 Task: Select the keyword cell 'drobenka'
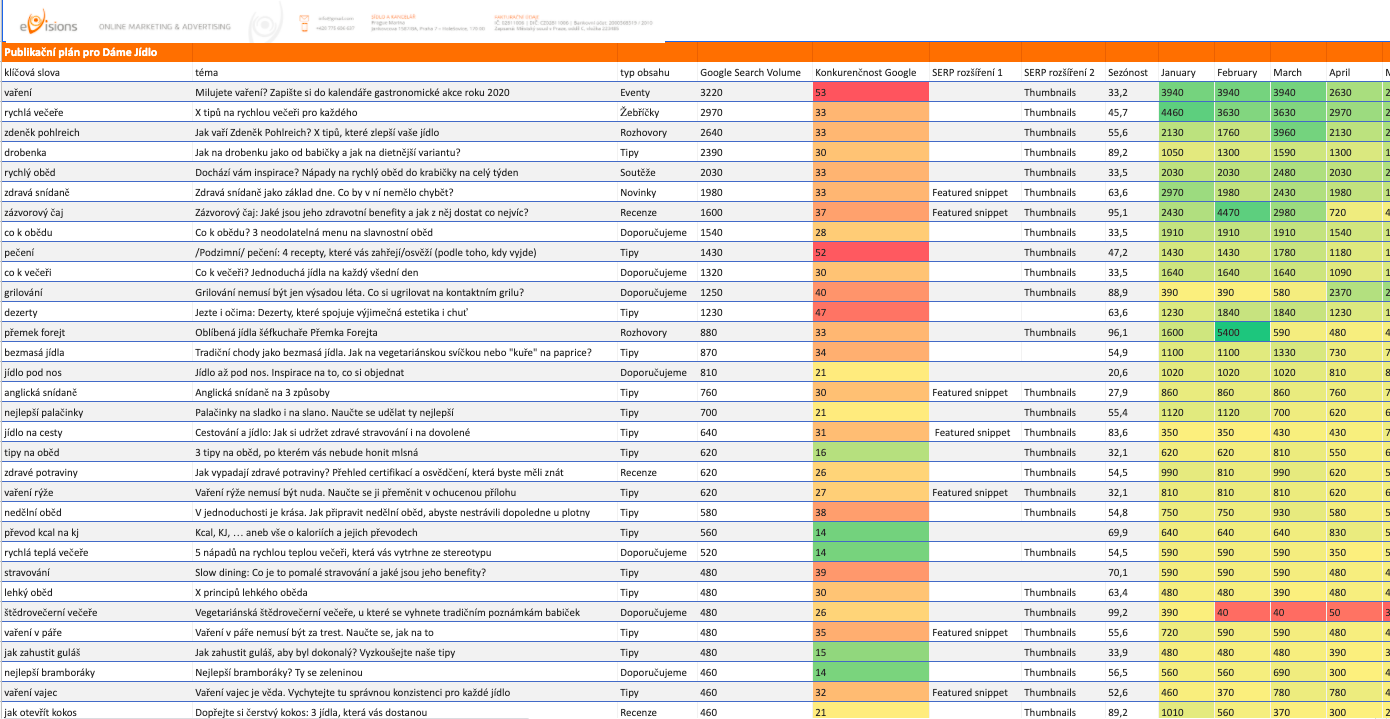96,152
